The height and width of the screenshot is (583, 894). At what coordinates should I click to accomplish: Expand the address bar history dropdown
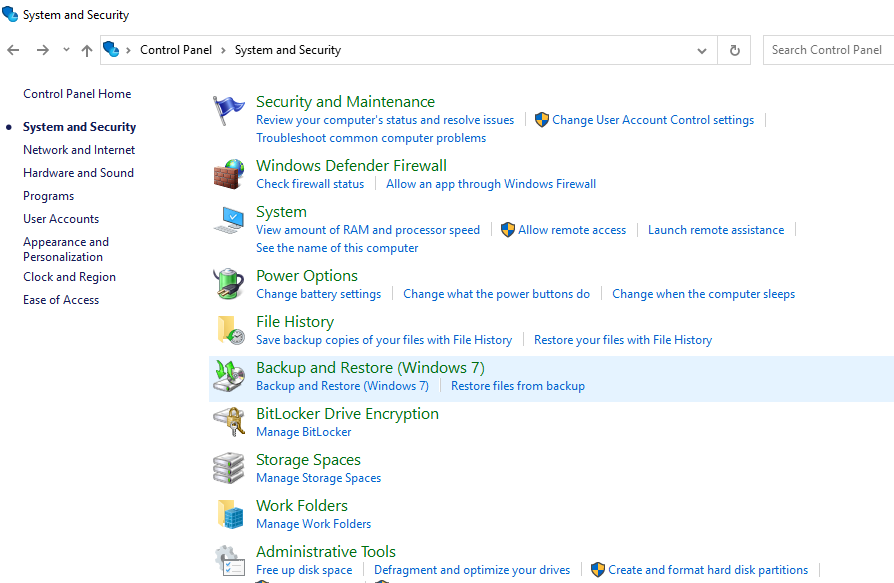coord(702,51)
